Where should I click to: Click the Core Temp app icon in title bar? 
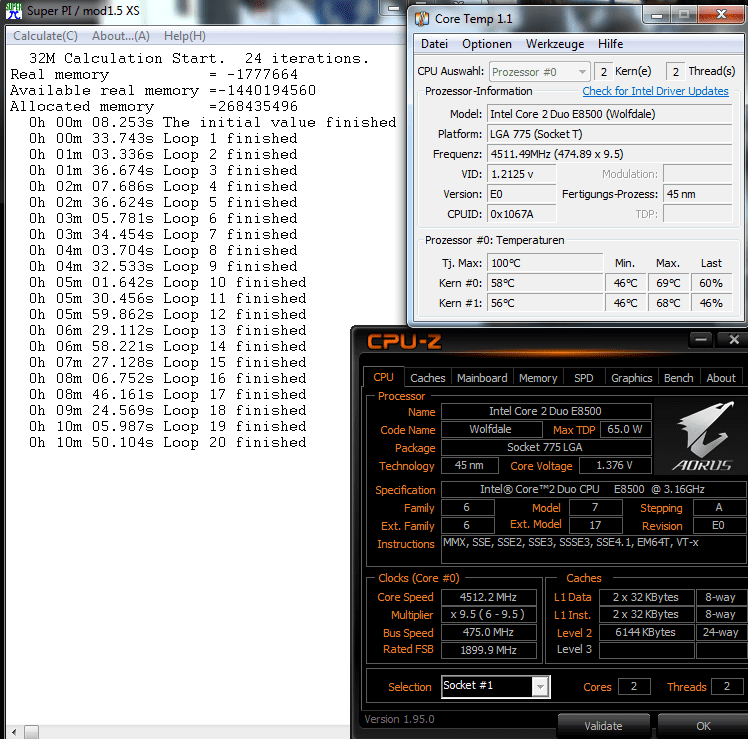tap(422, 19)
